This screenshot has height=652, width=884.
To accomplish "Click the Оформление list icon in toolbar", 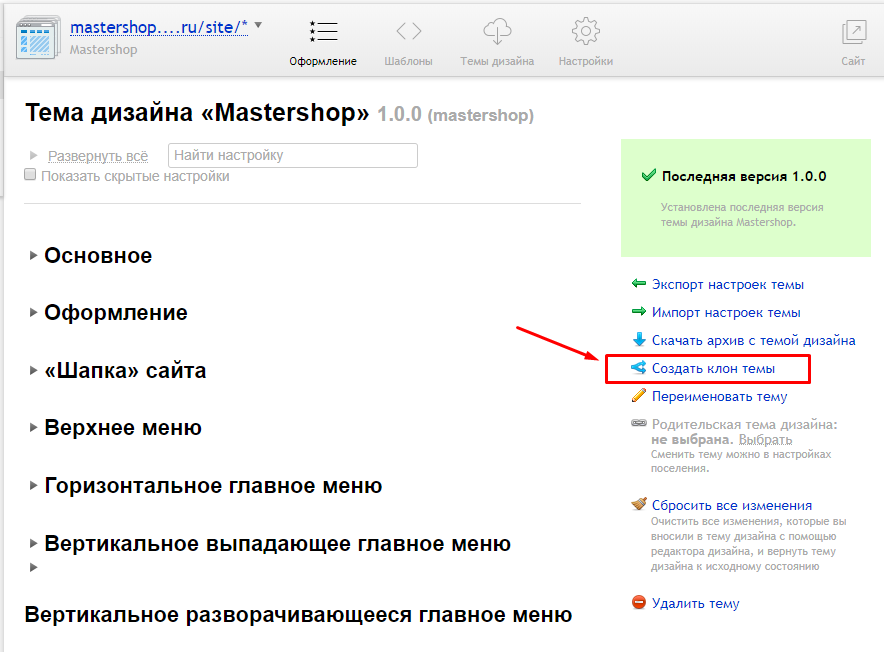I will pyautogui.click(x=323, y=32).
